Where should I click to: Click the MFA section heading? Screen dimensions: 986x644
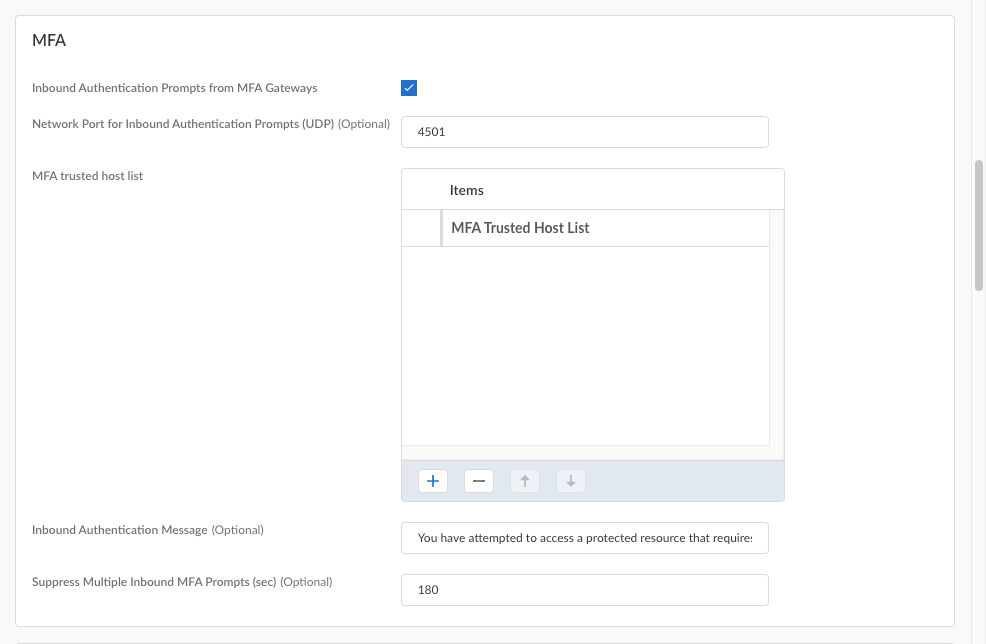click(49, 41)
